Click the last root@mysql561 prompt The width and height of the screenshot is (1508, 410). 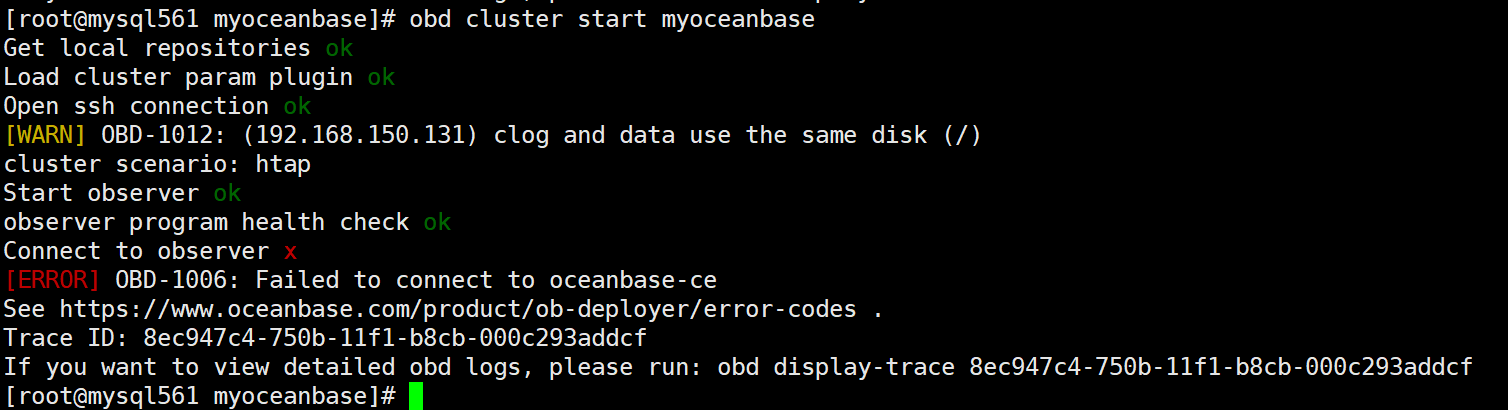tap(200, 396)
